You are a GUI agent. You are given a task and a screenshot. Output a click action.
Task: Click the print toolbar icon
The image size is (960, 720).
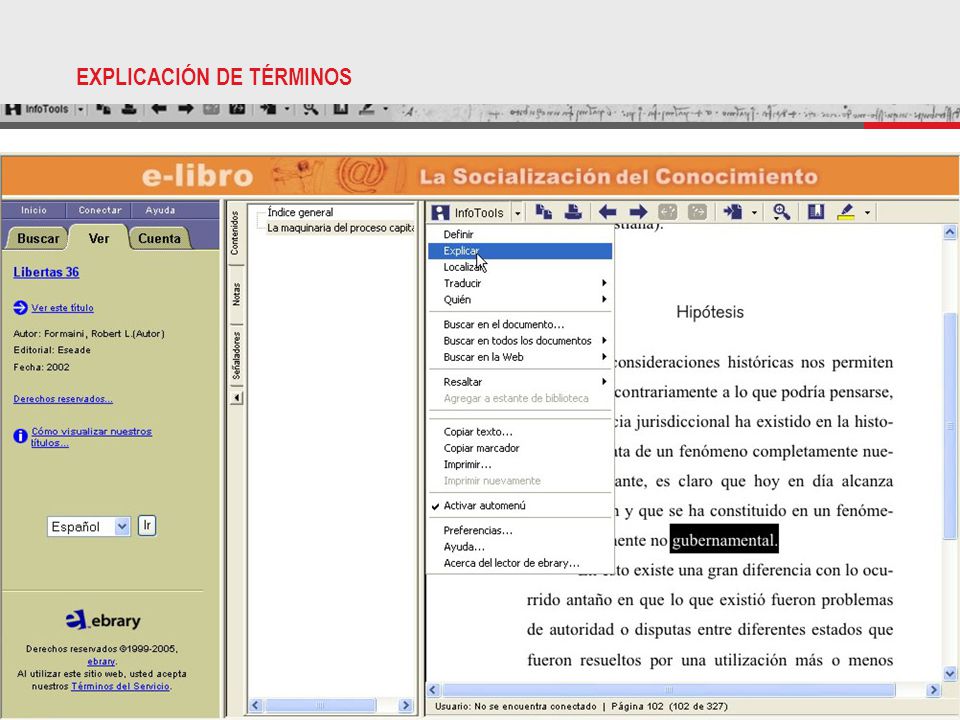coord(573,212)
